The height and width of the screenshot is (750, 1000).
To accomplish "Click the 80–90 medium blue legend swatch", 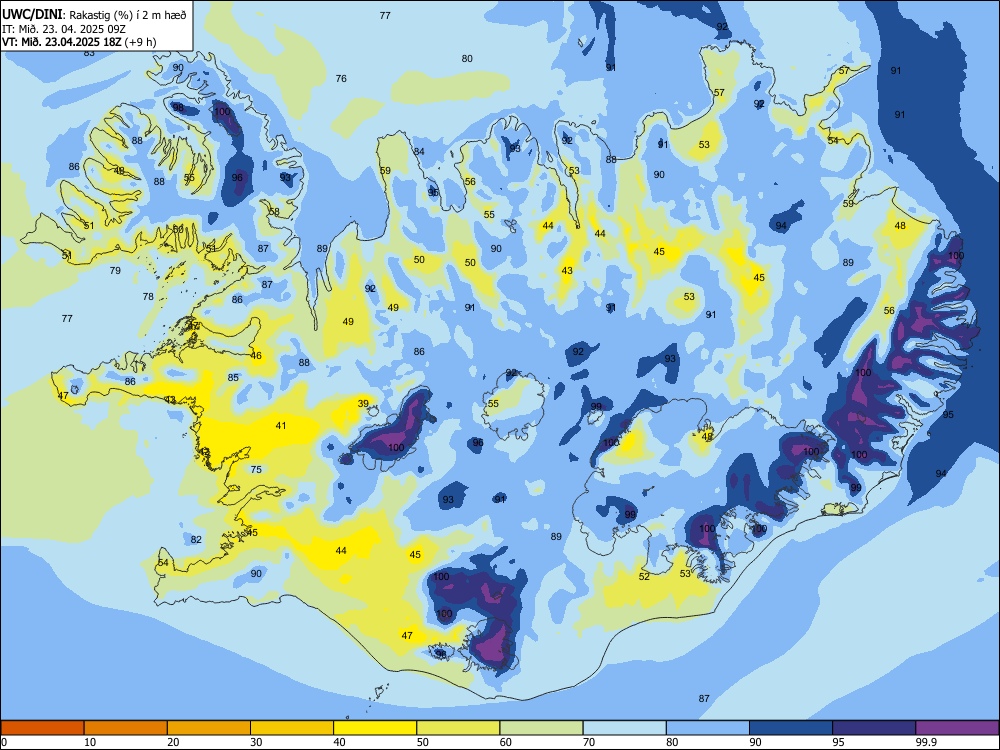I will click(708, 728).
